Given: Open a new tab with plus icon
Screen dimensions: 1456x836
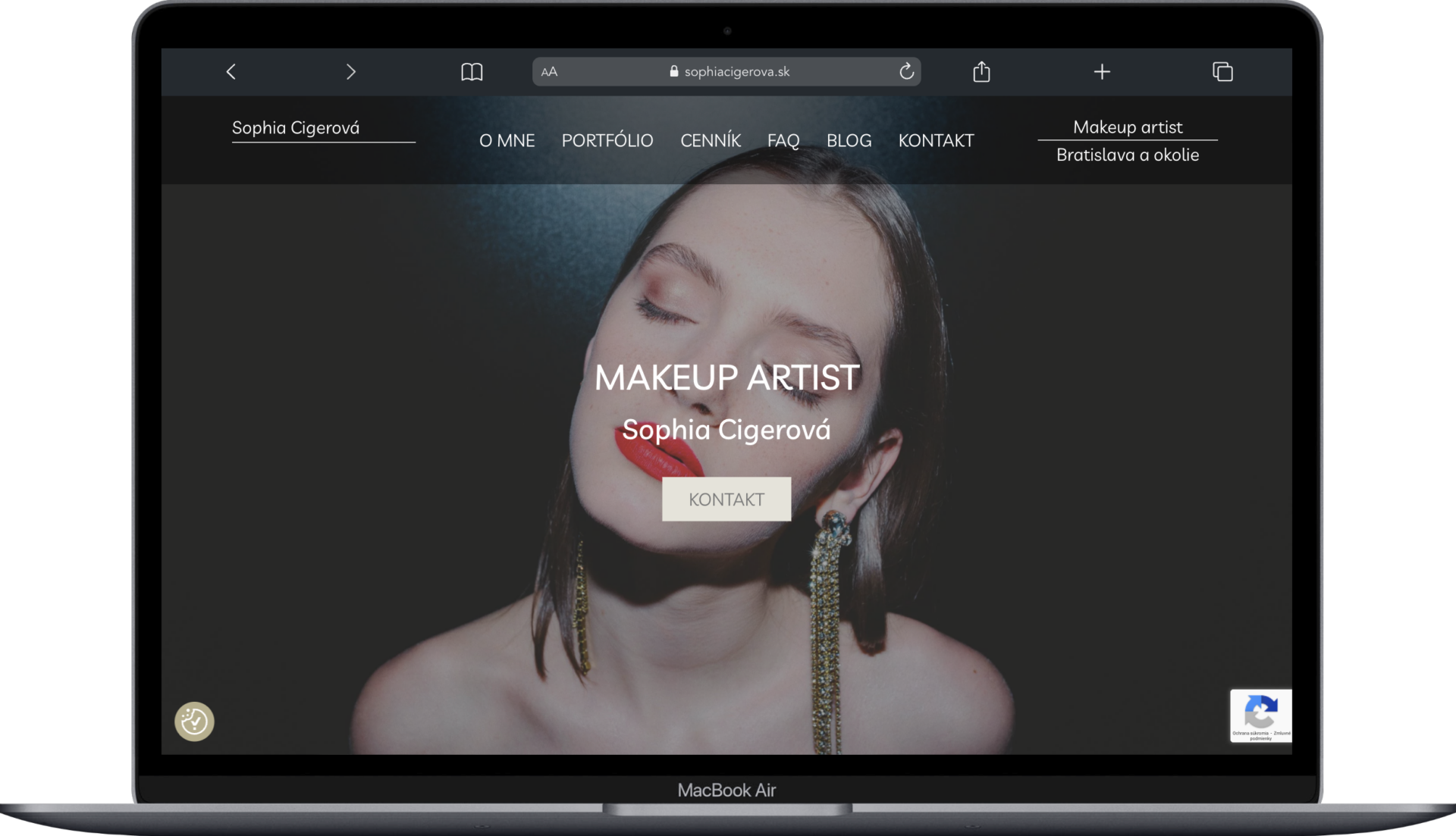Looking at the screenshot, I should coord(1102,72).
